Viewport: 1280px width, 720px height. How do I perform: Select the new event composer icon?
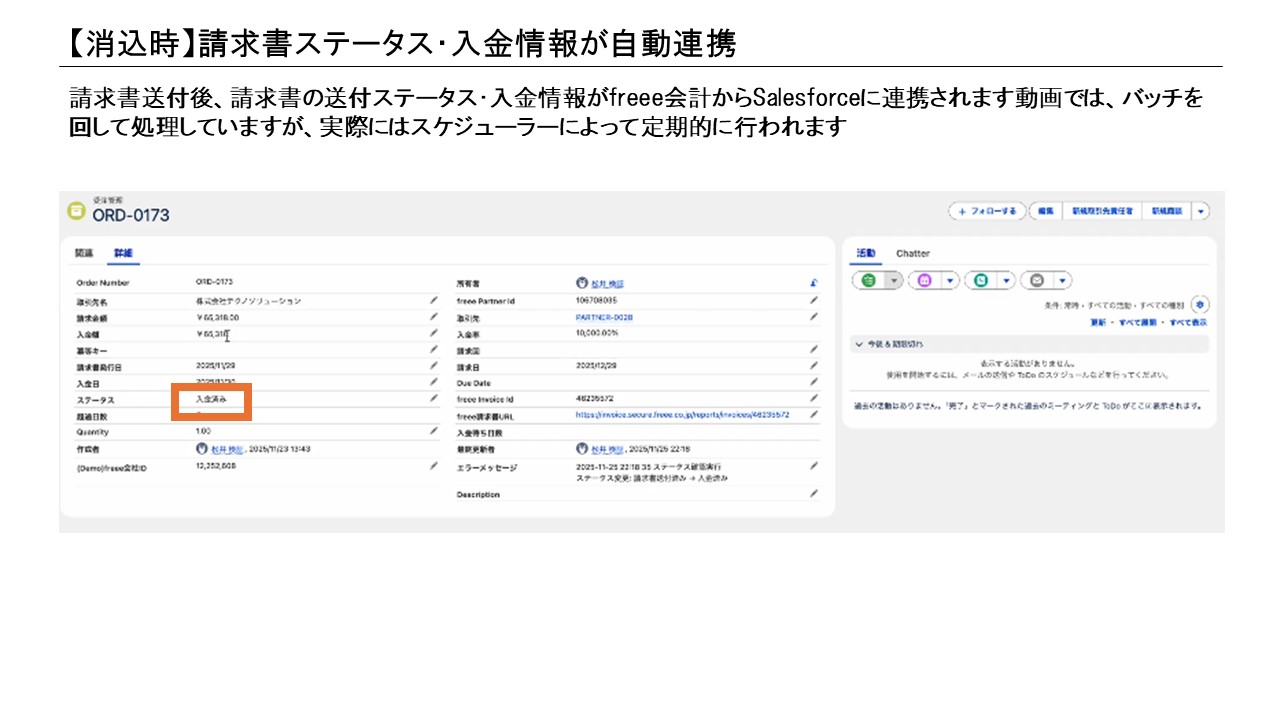[925, 280]
